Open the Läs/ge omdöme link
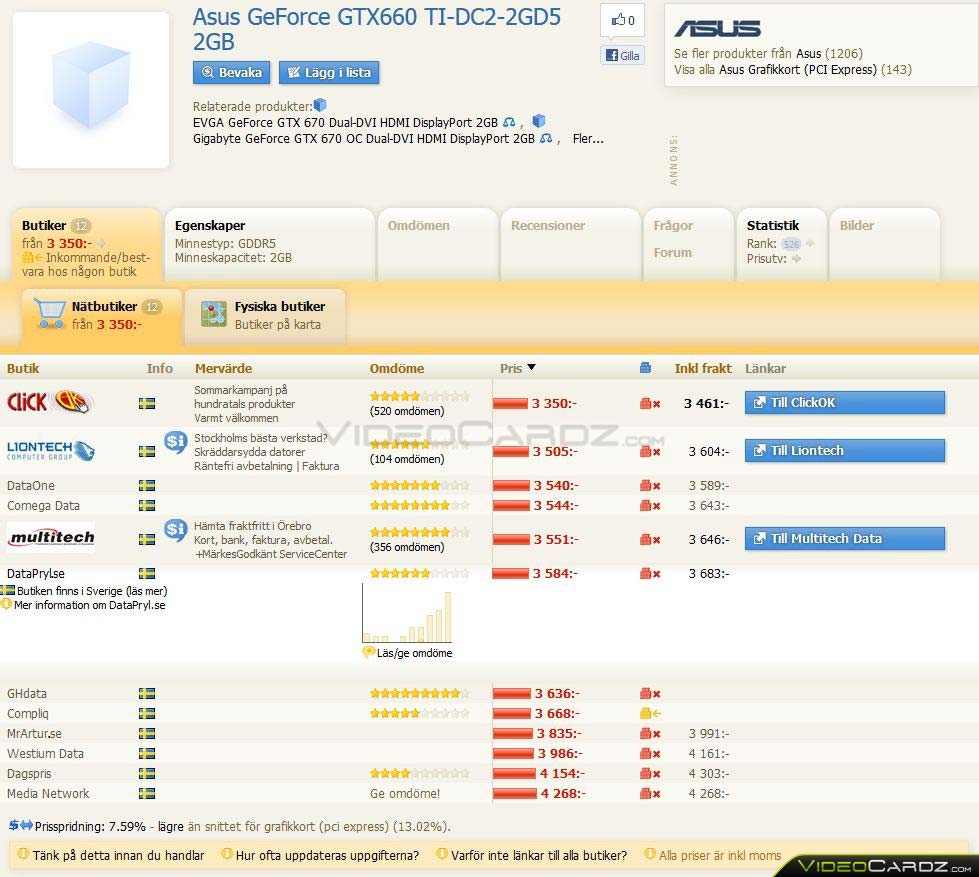Screen dimensions: 979x877 [x=413, y=653]
